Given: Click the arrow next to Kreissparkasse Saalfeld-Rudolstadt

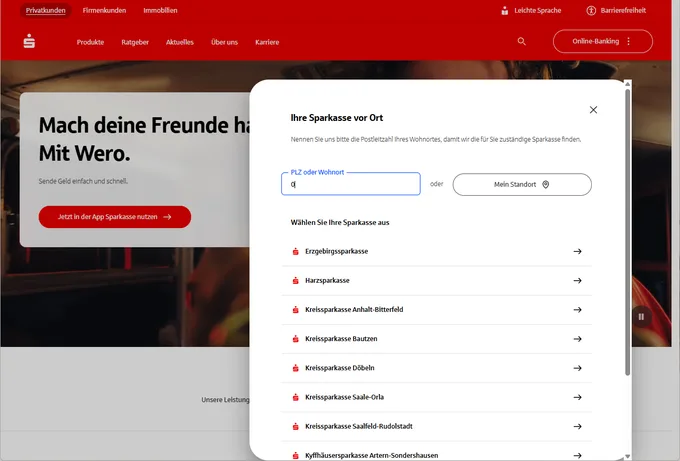Looking at the screenshot, I should 577,426.
